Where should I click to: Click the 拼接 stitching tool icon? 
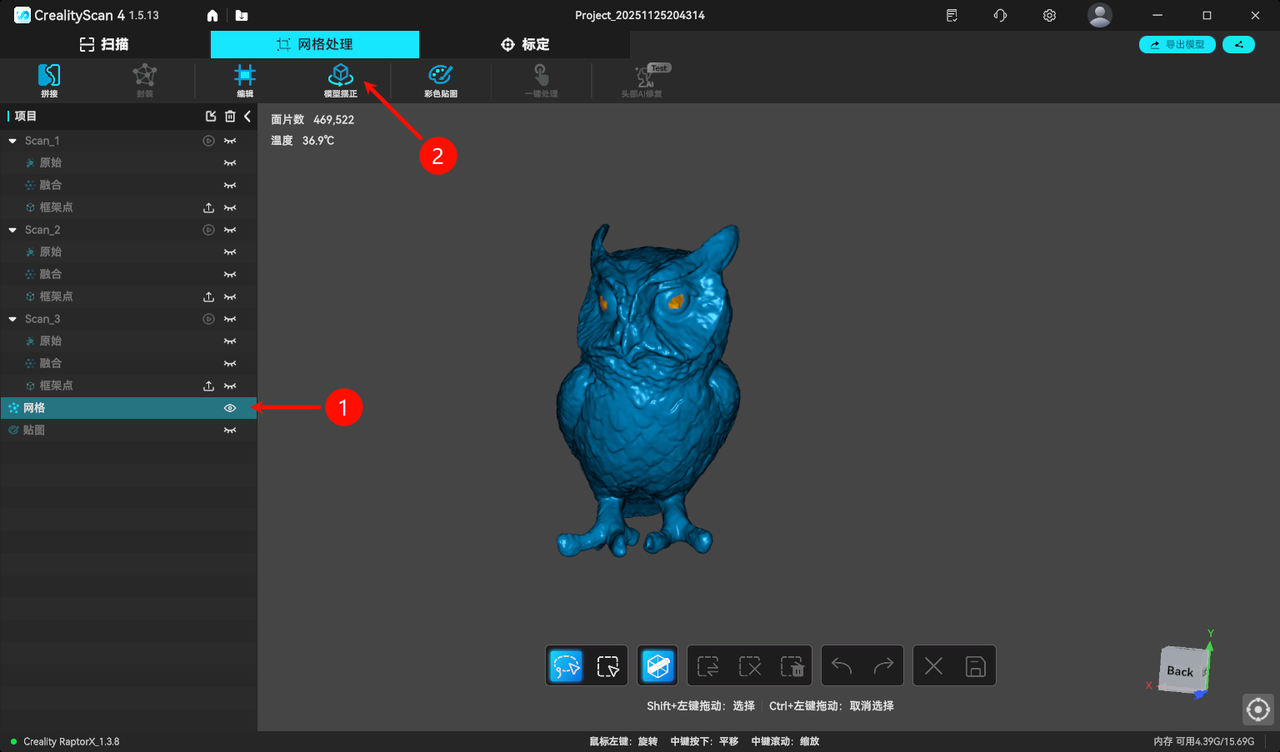click(49, 79)
